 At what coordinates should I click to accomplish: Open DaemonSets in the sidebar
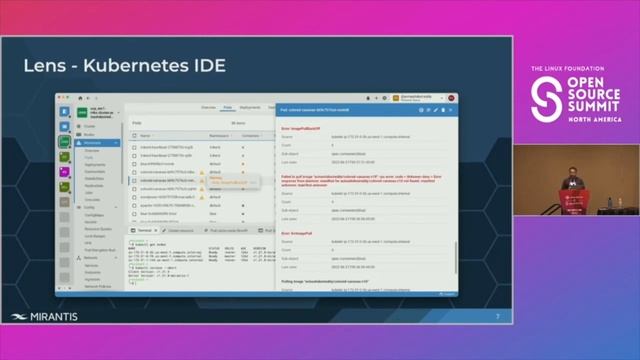pyautogui.click(x=95, y=172)
